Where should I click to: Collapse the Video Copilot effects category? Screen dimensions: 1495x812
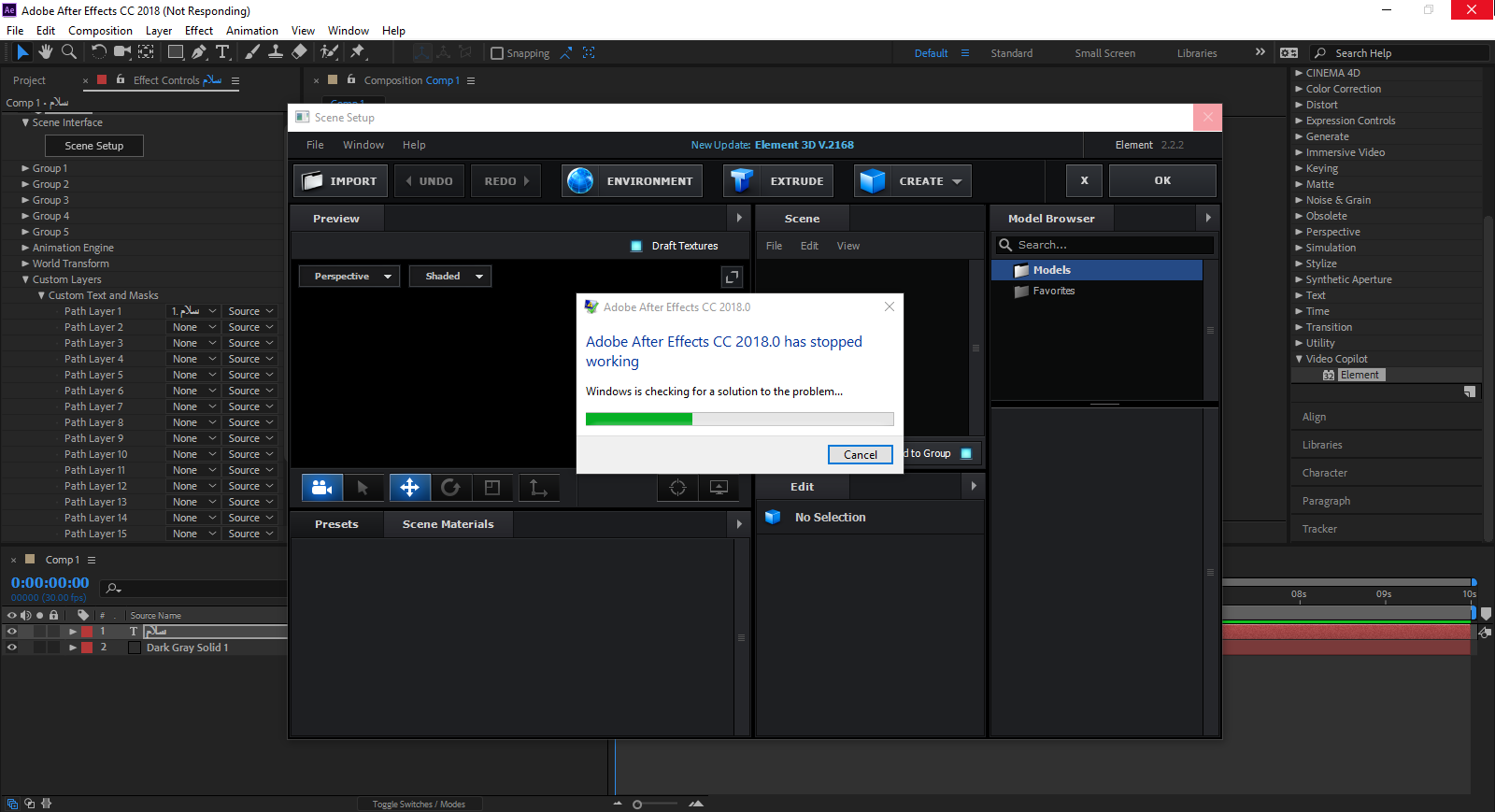[1299, 359]
